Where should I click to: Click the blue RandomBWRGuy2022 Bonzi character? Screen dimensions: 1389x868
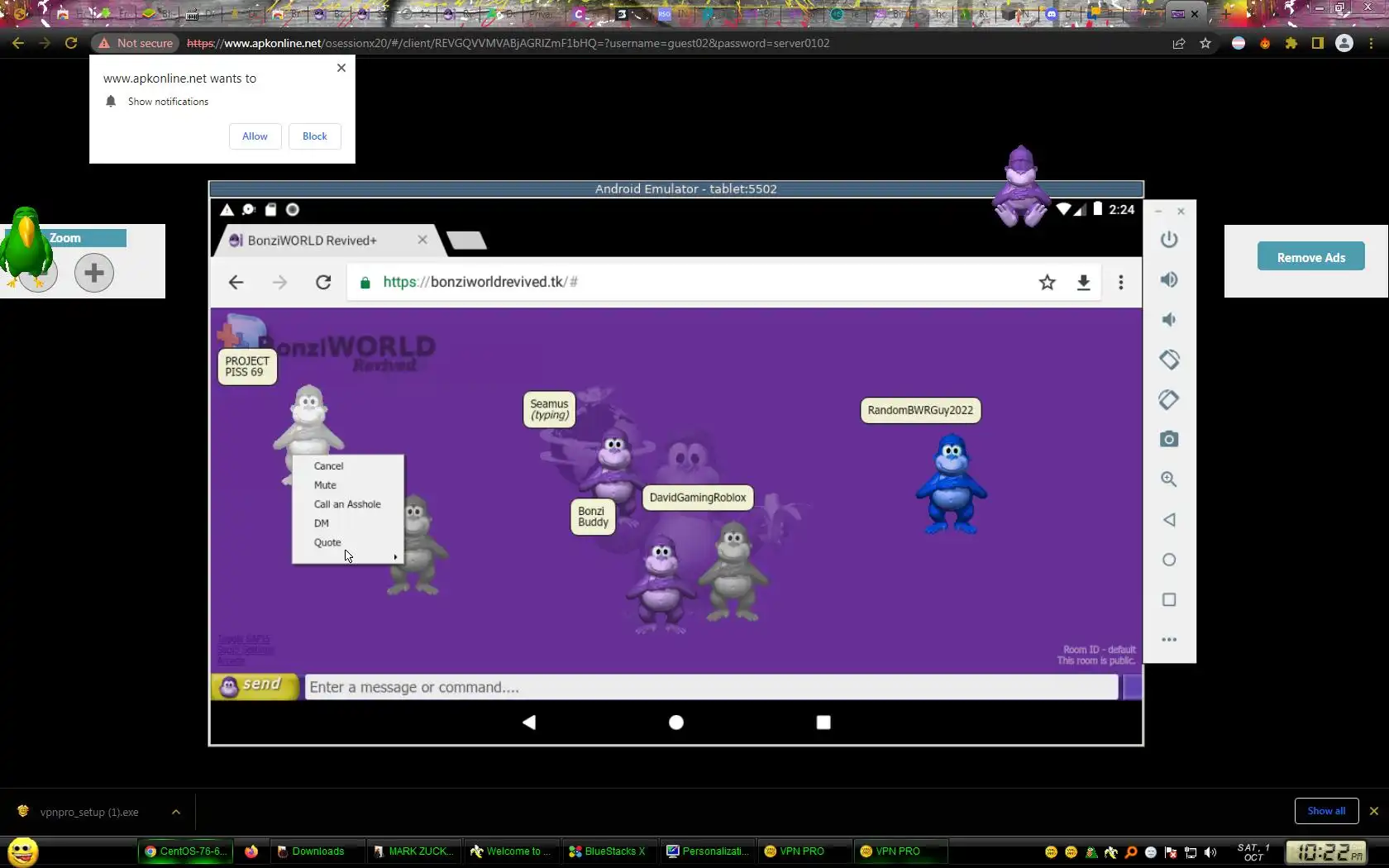pyautogui.click(x=952, y=484)
